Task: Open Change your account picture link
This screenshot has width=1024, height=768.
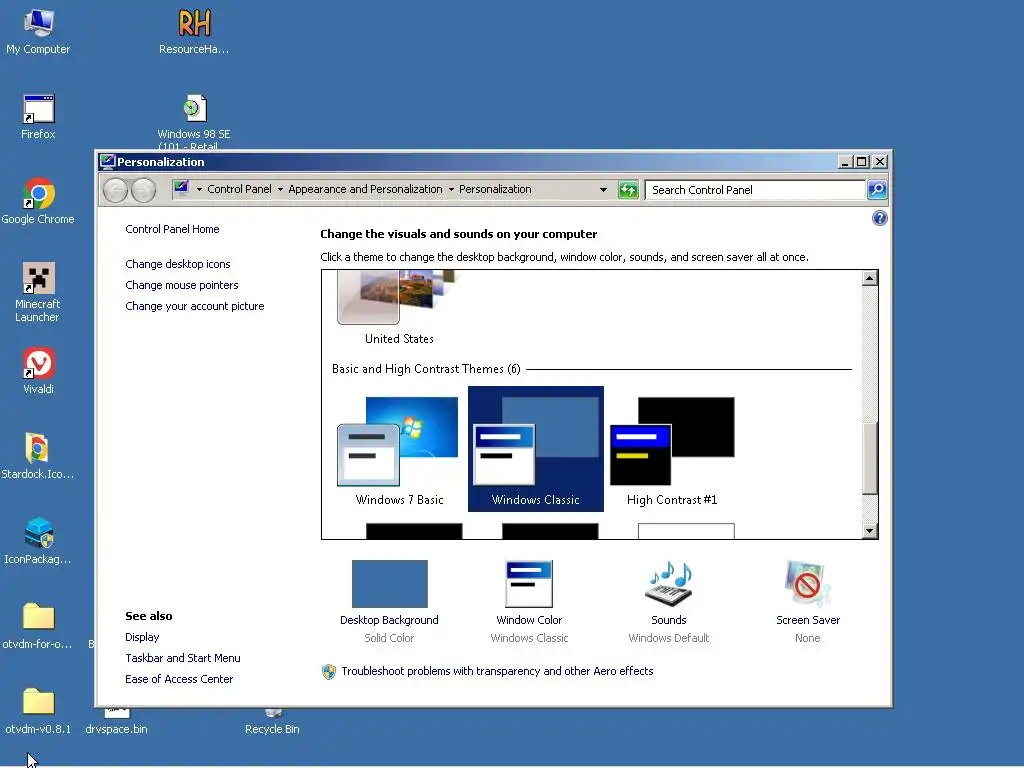Action: (195, 306)
